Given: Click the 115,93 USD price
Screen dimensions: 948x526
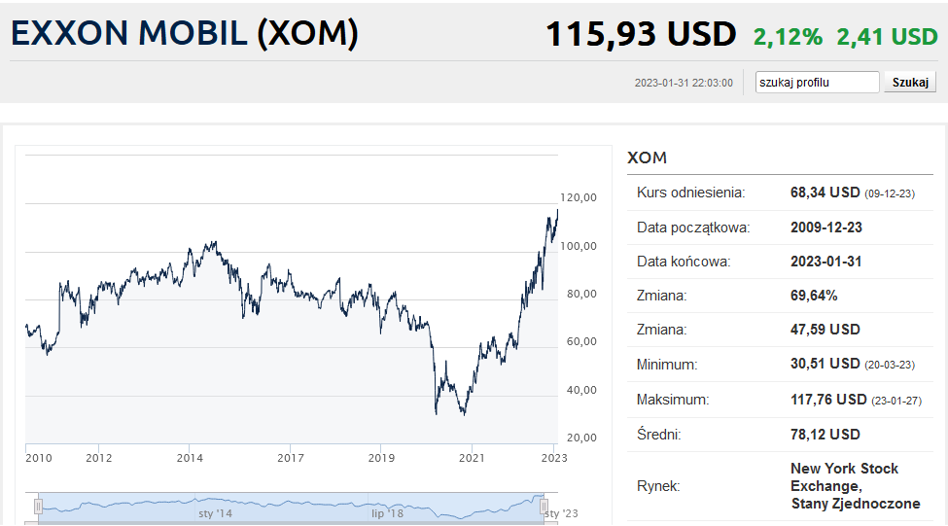Looking at the screenshot, I should 641,34.
